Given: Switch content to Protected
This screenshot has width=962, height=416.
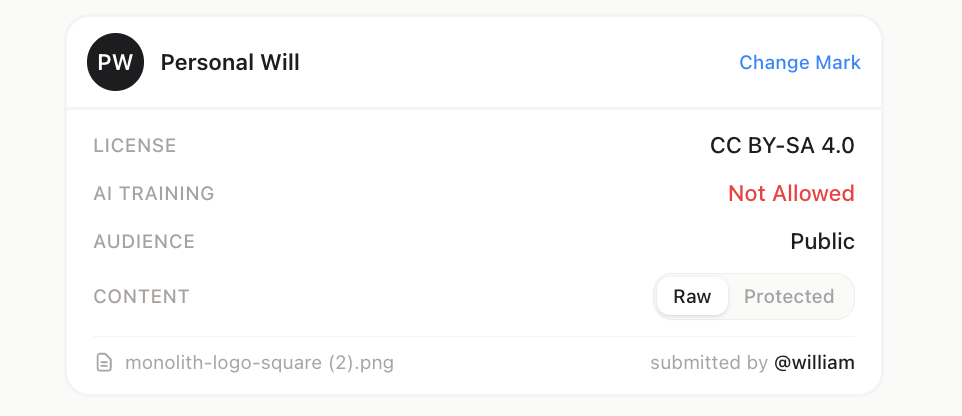Looking at the screenshot, I should pos(789,296).
